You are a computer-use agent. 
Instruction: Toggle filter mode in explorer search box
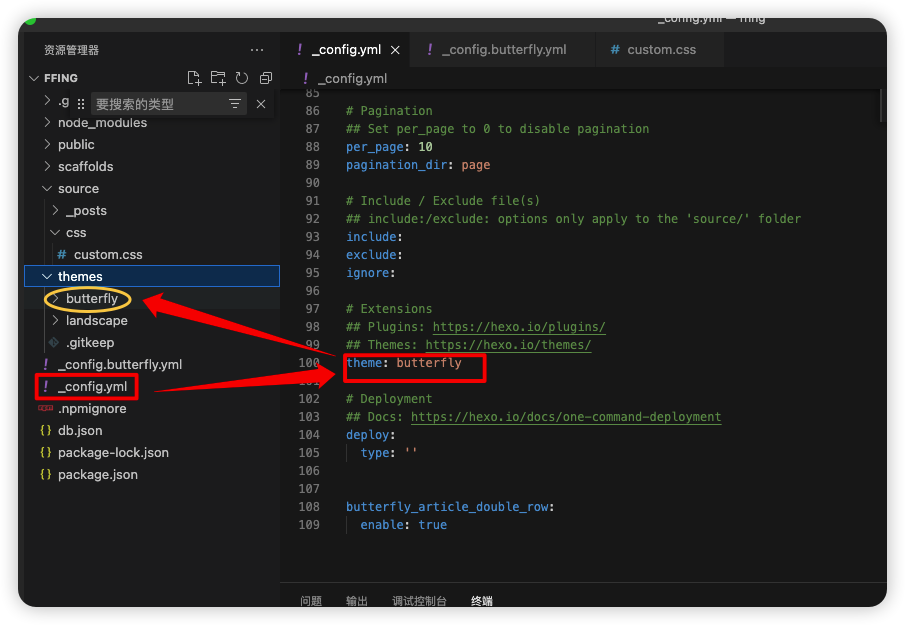point(235,104)
